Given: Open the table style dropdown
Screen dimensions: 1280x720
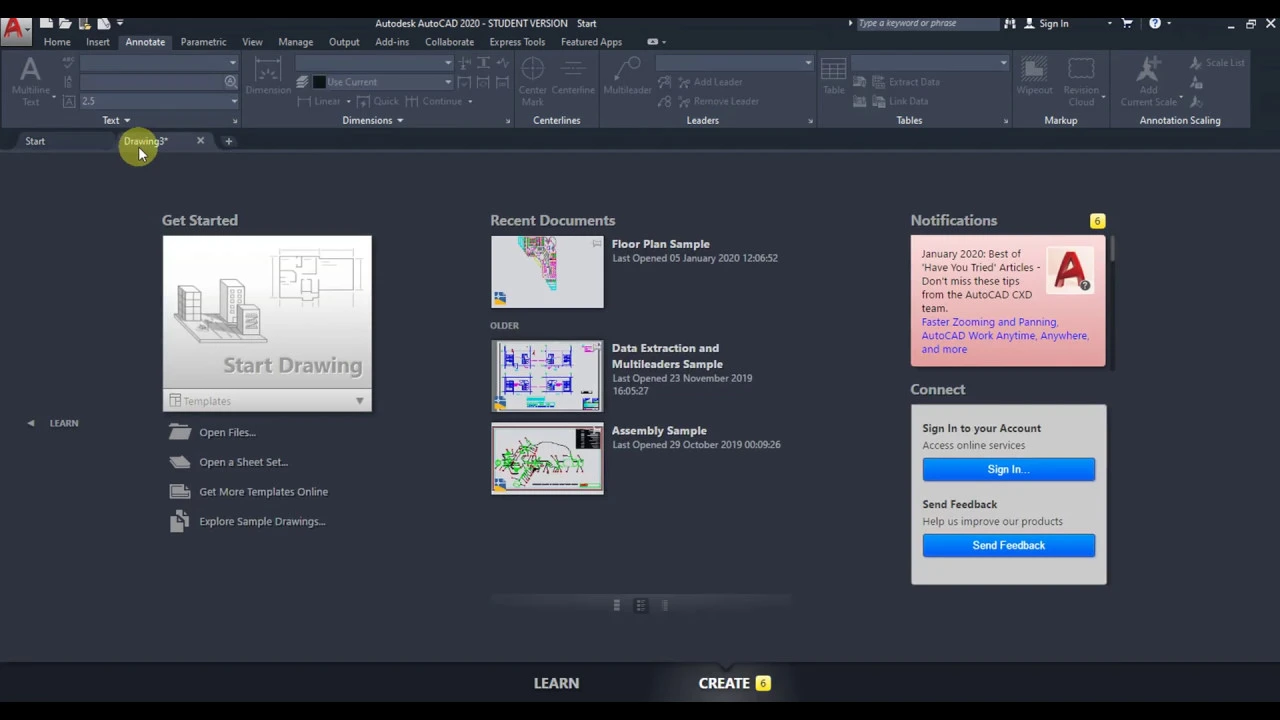Looking at the screenshot, I should click(x=1003, y=63).
